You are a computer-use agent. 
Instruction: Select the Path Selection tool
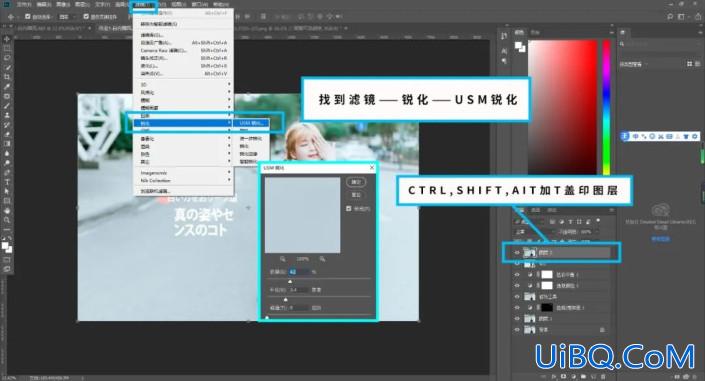click(7, 191)
